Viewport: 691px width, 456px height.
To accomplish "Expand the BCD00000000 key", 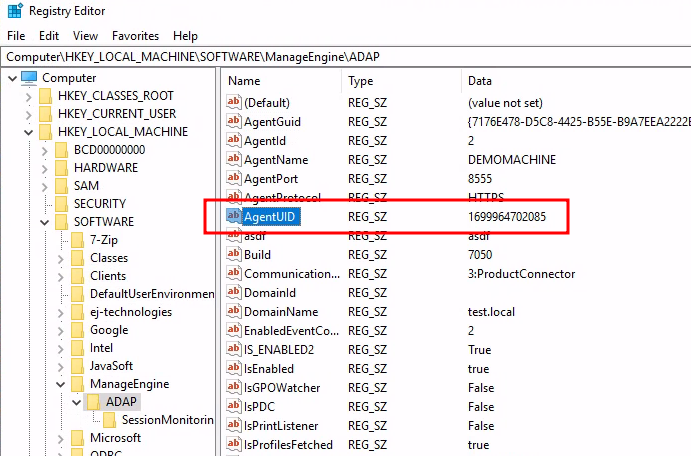I will click(45, 151).
